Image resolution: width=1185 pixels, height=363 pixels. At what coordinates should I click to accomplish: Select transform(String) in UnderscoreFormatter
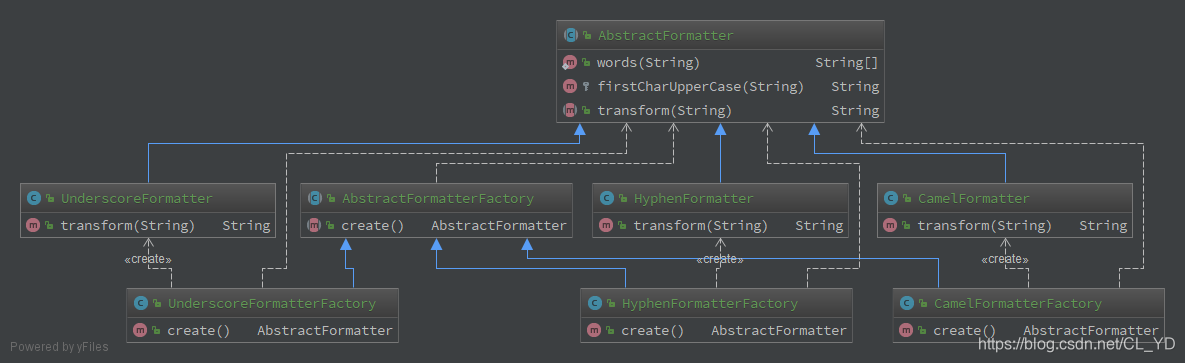tap(128, 225)
